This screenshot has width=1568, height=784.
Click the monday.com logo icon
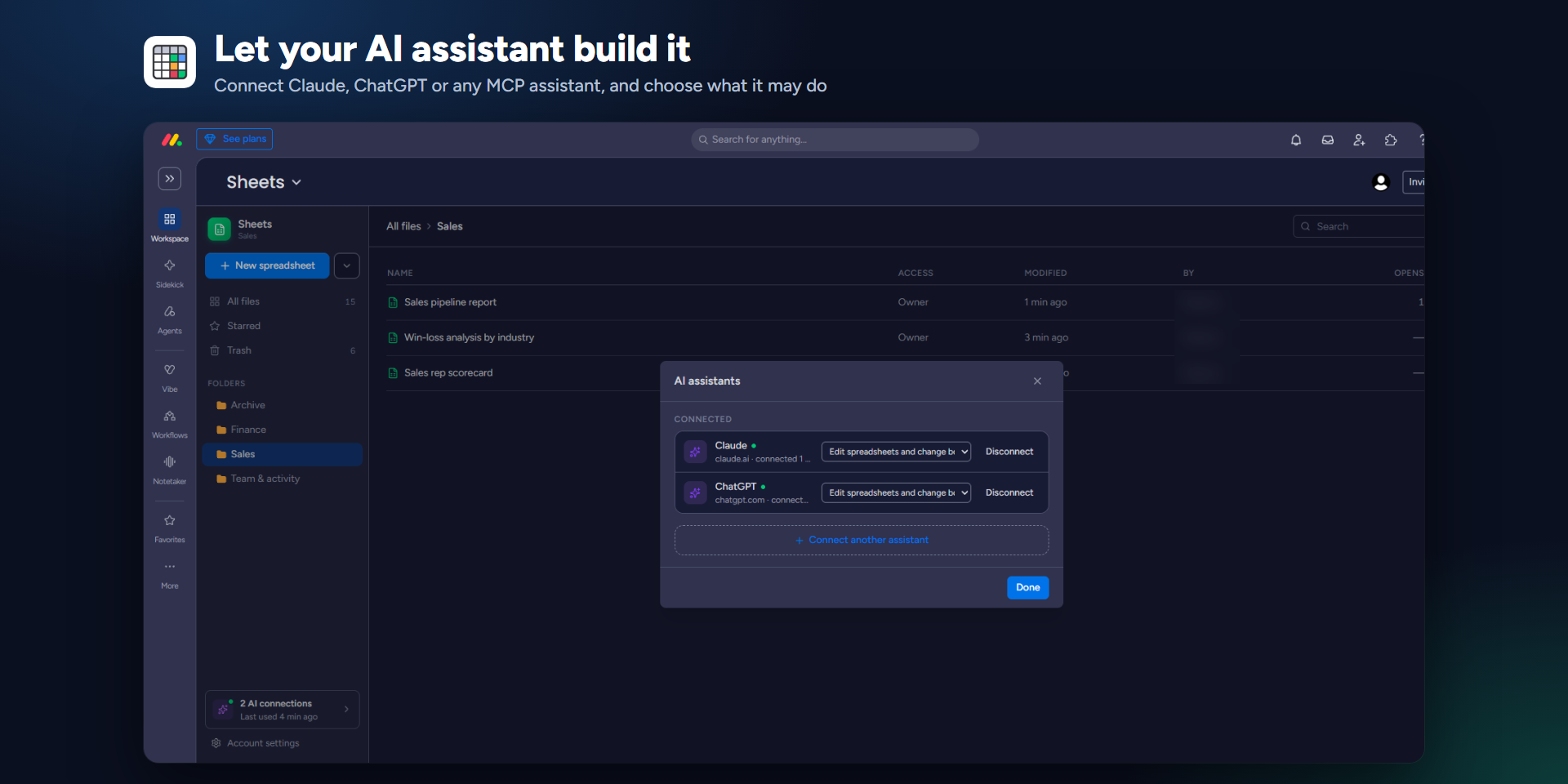pyautogui.click(x=171, y=140)
